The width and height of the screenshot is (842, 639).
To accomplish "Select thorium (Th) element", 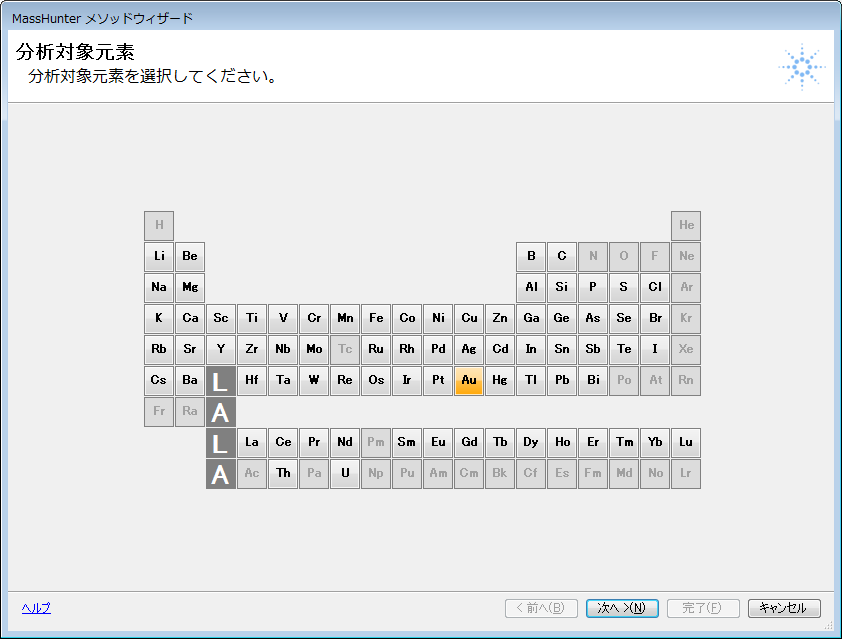I will [283, 474].
